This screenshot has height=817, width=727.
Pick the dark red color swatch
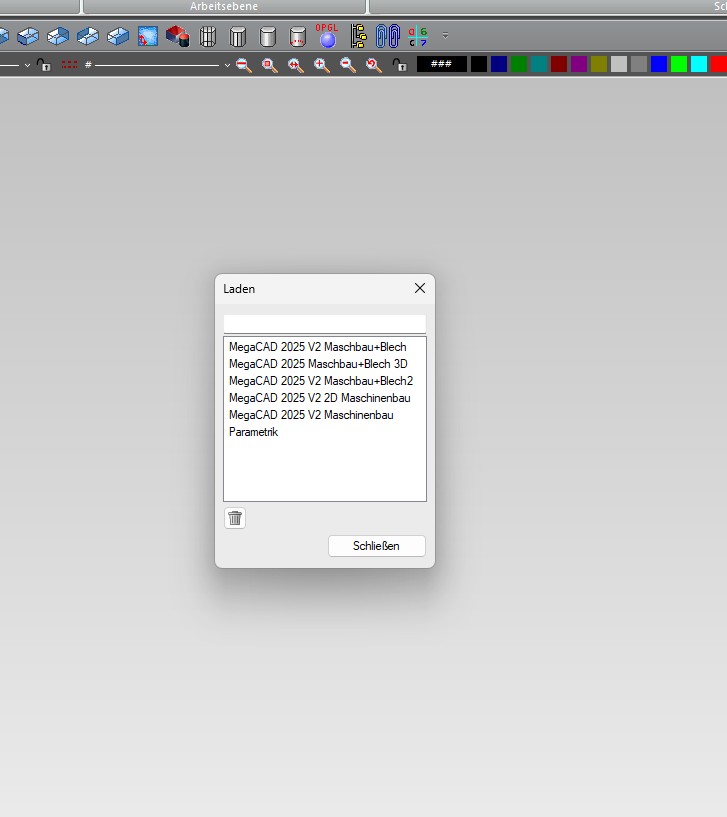tap(559, 64)
